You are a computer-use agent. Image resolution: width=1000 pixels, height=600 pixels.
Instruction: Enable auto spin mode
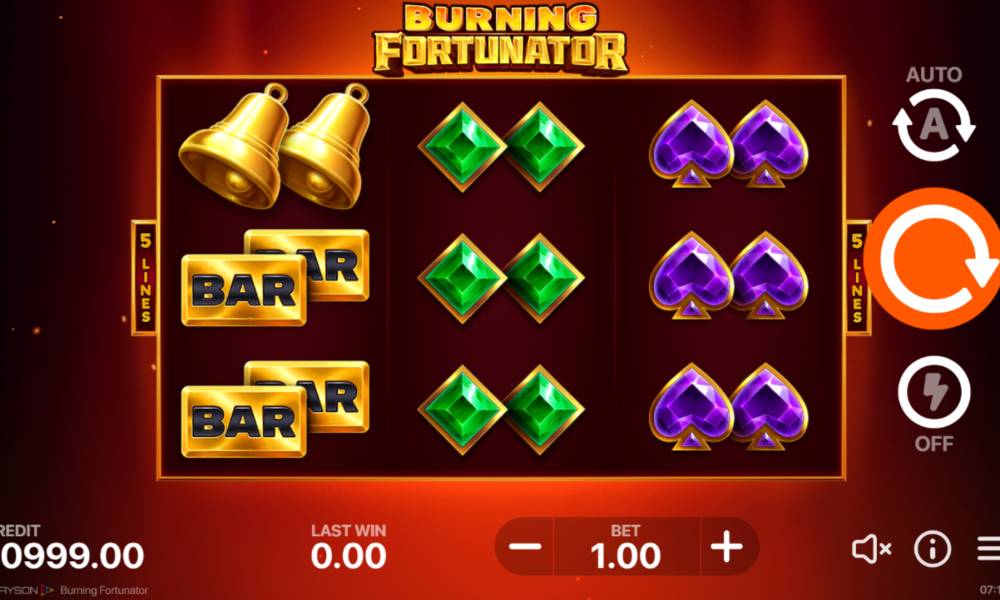pyautogui.click(x=934, y=124)
